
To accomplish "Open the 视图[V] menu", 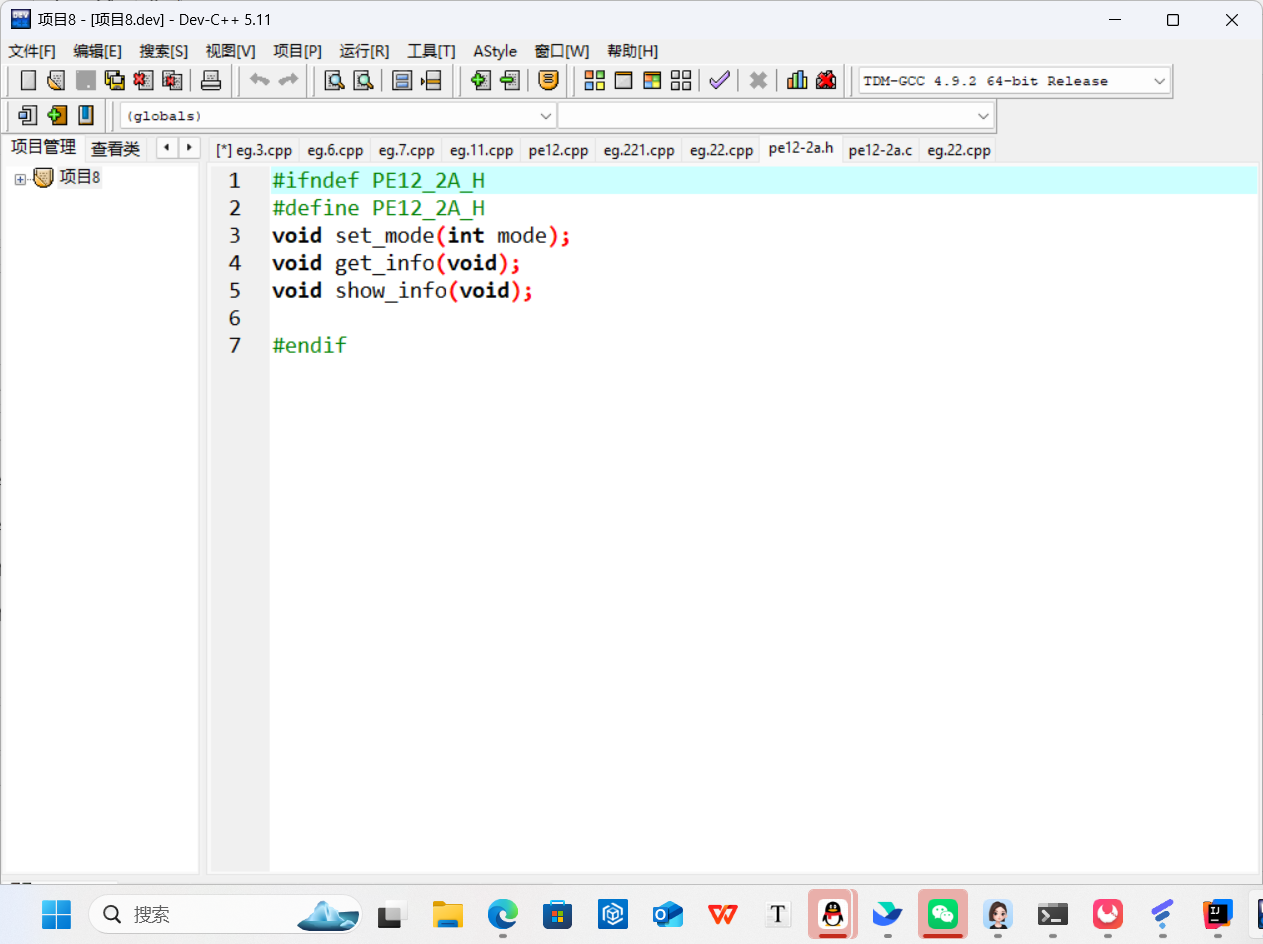I will point(230,51).
